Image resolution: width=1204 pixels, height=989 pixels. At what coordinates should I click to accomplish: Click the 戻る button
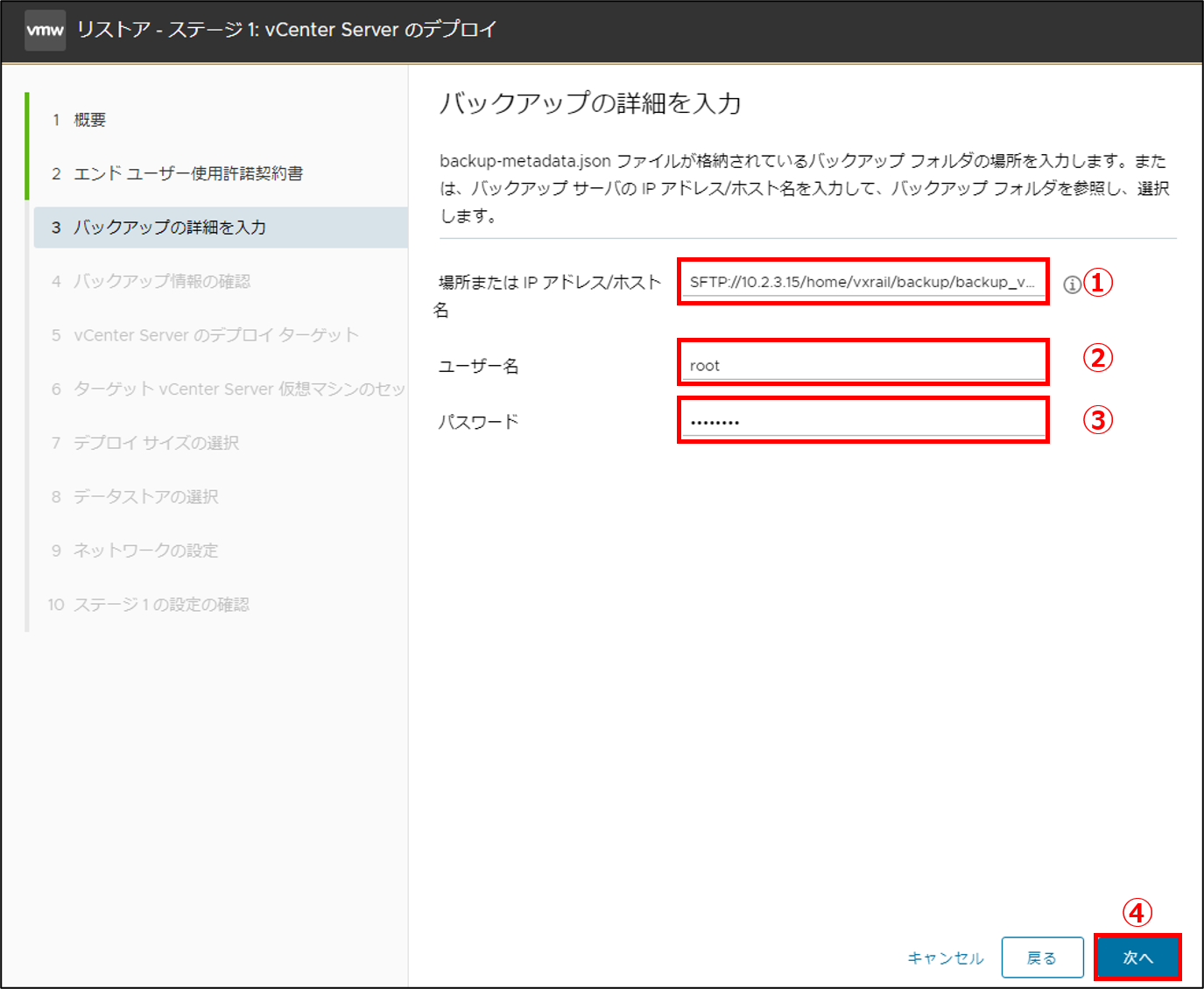[1042, 957]
